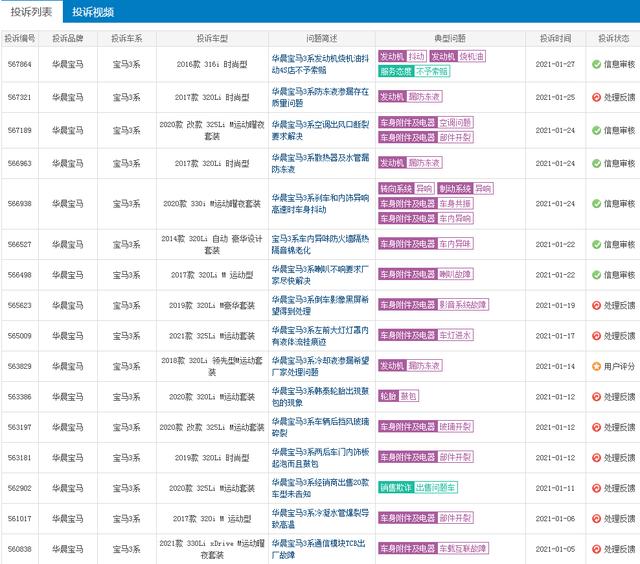Open complaint about 冷却液渗漏希望厂家处理
Screen dimensions: 640x564
[x=320, y=366]
